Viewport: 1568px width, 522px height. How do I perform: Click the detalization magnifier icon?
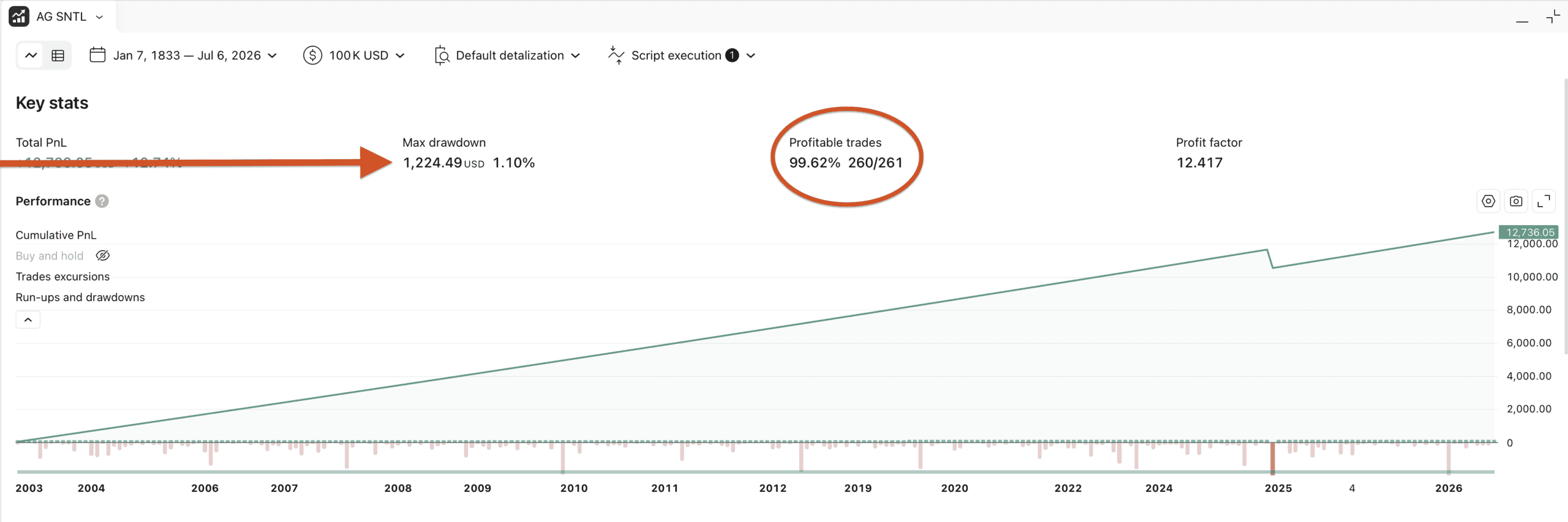point(442,56)
